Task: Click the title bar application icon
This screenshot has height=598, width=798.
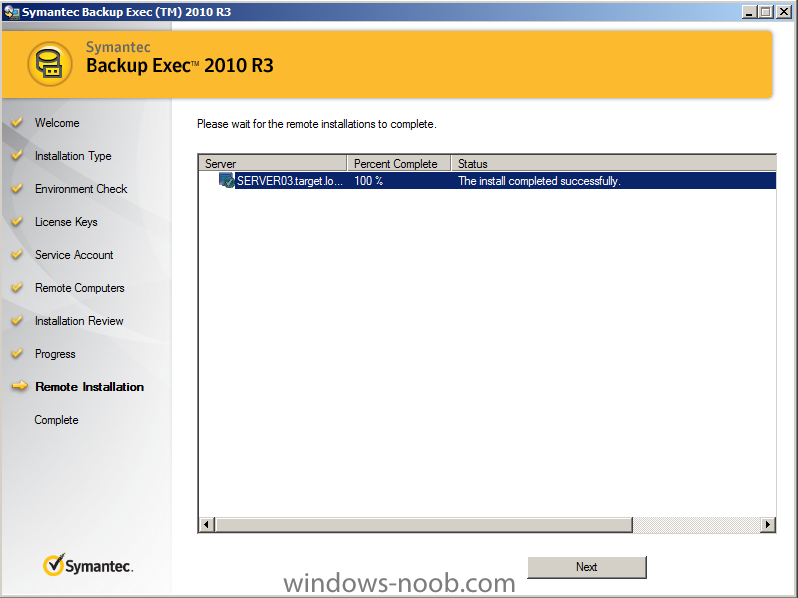Action: pos(11,12)
